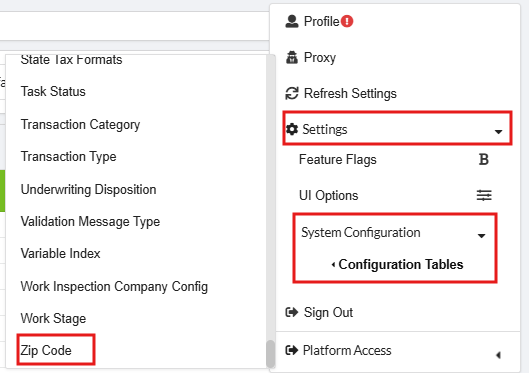This screenshot has height=373, width=529.
Task: Click the UI Options sliders icon
Action: pyautogui.click(x=484, y=195)
